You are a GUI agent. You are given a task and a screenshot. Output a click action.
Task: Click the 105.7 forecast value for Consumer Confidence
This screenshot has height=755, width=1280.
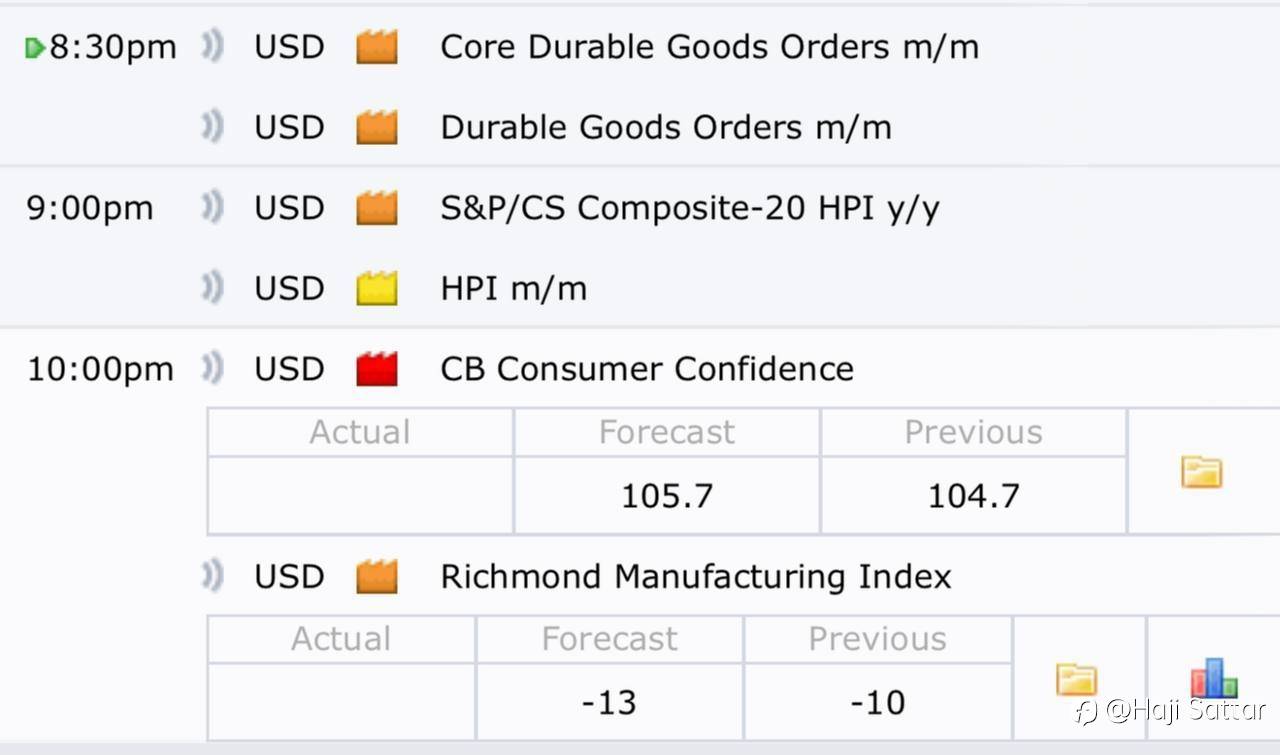[x=667, y=496]
